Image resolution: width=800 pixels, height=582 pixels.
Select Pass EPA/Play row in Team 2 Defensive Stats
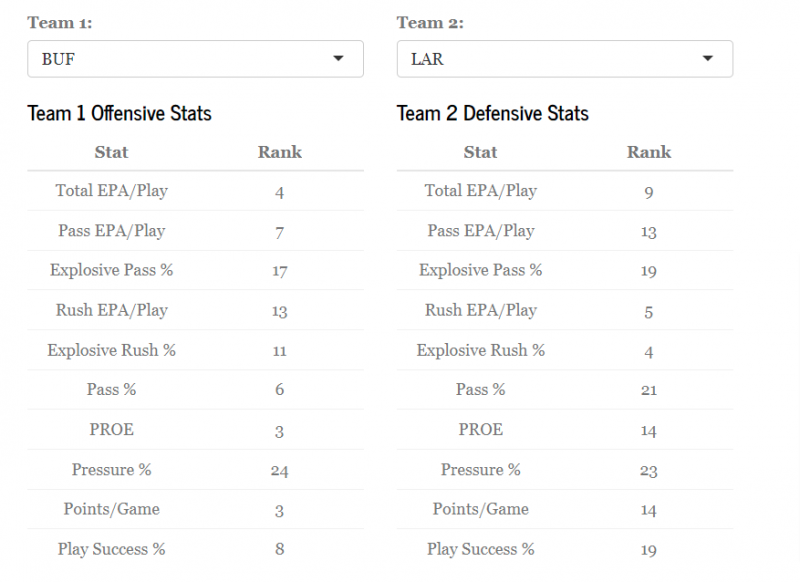(x=480, y=231)
